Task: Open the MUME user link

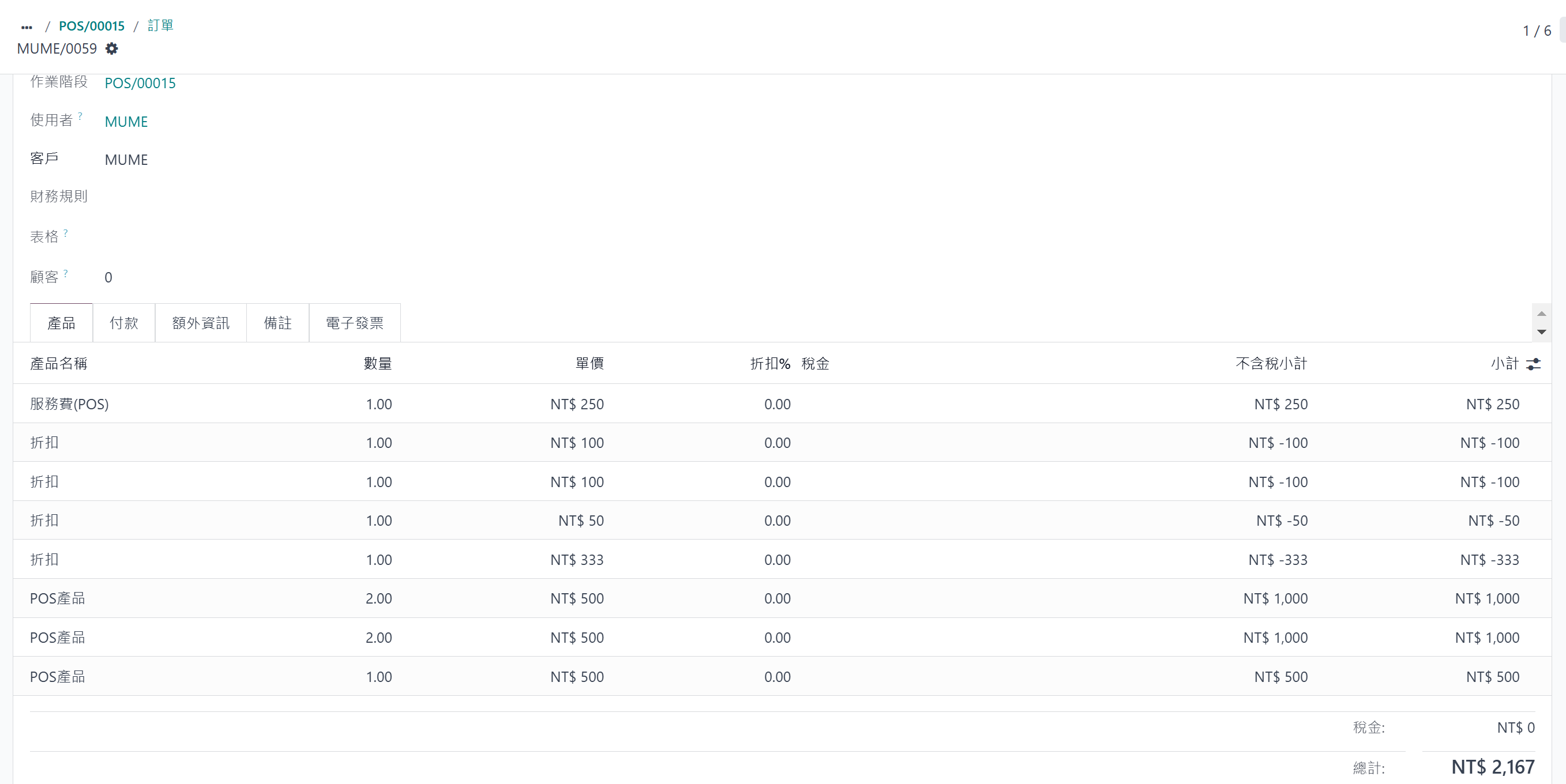Action: 126,122
